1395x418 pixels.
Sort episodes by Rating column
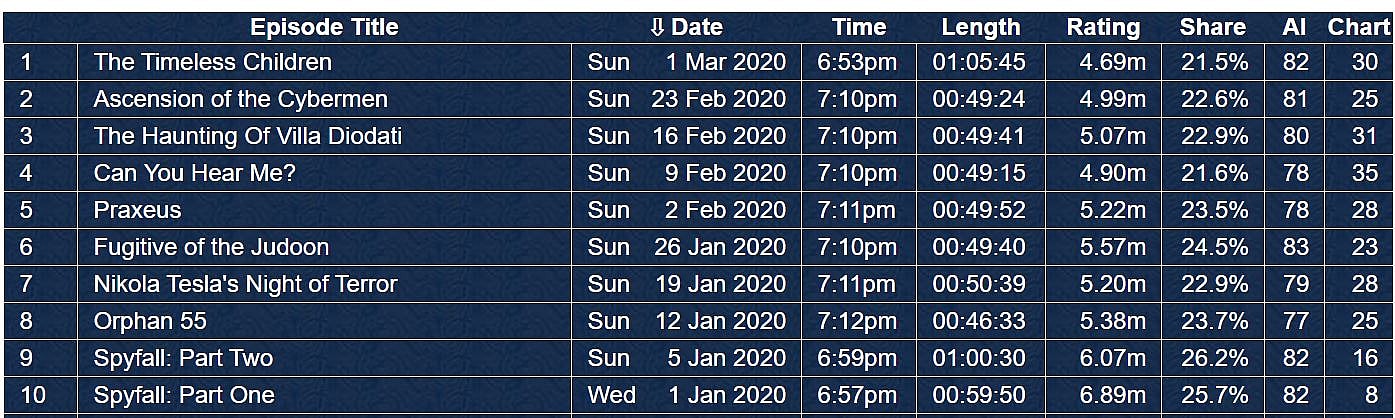(1103, 28)
